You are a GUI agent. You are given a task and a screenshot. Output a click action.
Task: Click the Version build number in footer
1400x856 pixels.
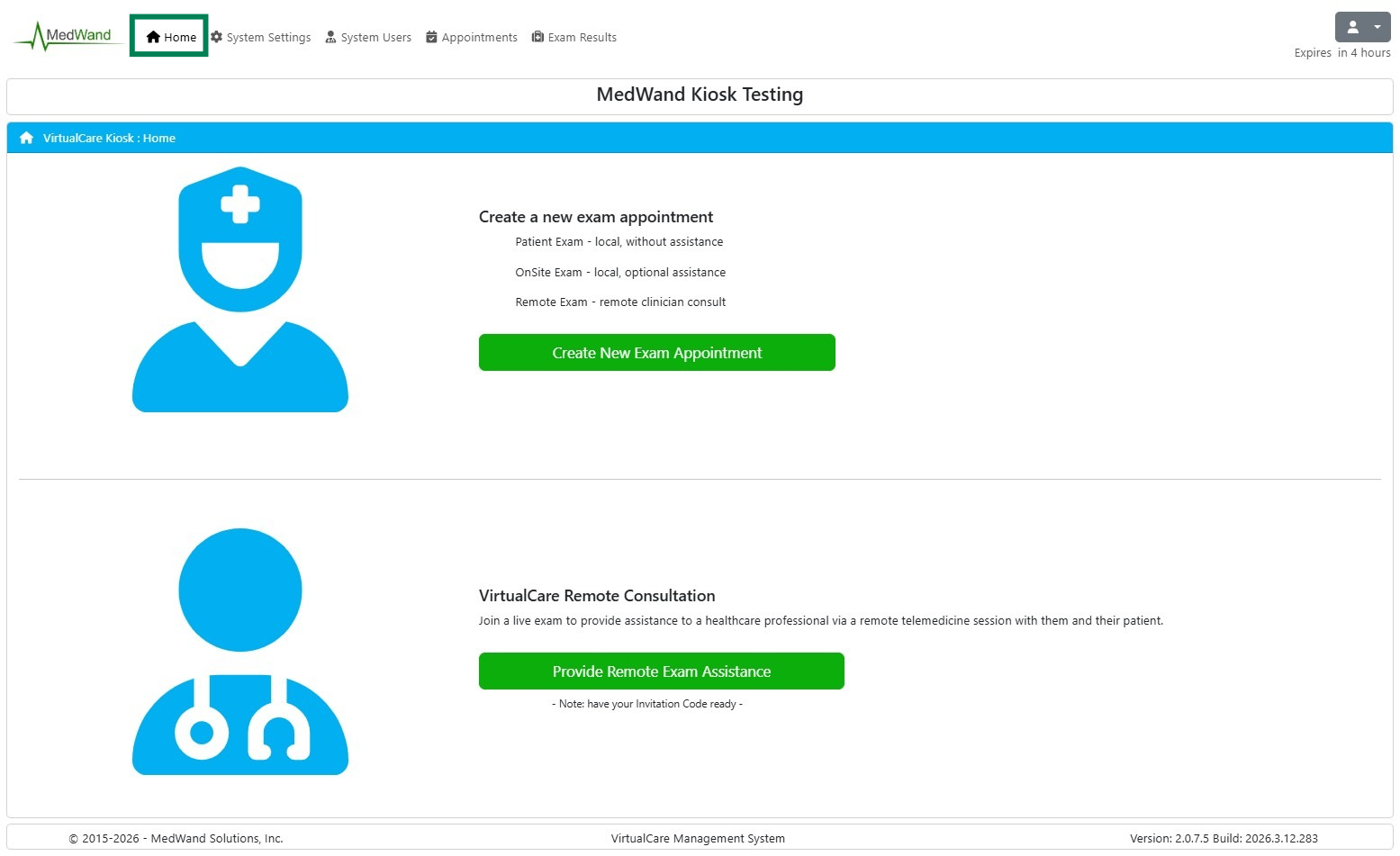[1223, 838]
